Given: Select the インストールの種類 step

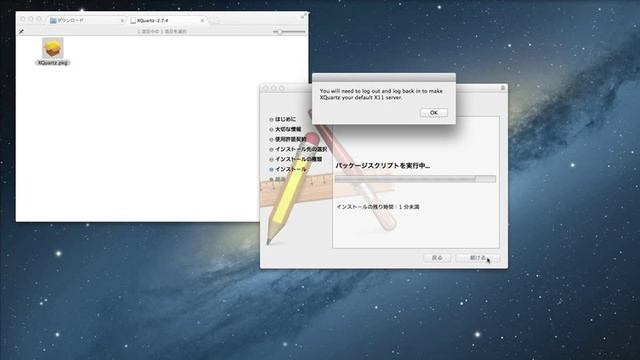Looking at the screenshot, I should coord(296,159).
